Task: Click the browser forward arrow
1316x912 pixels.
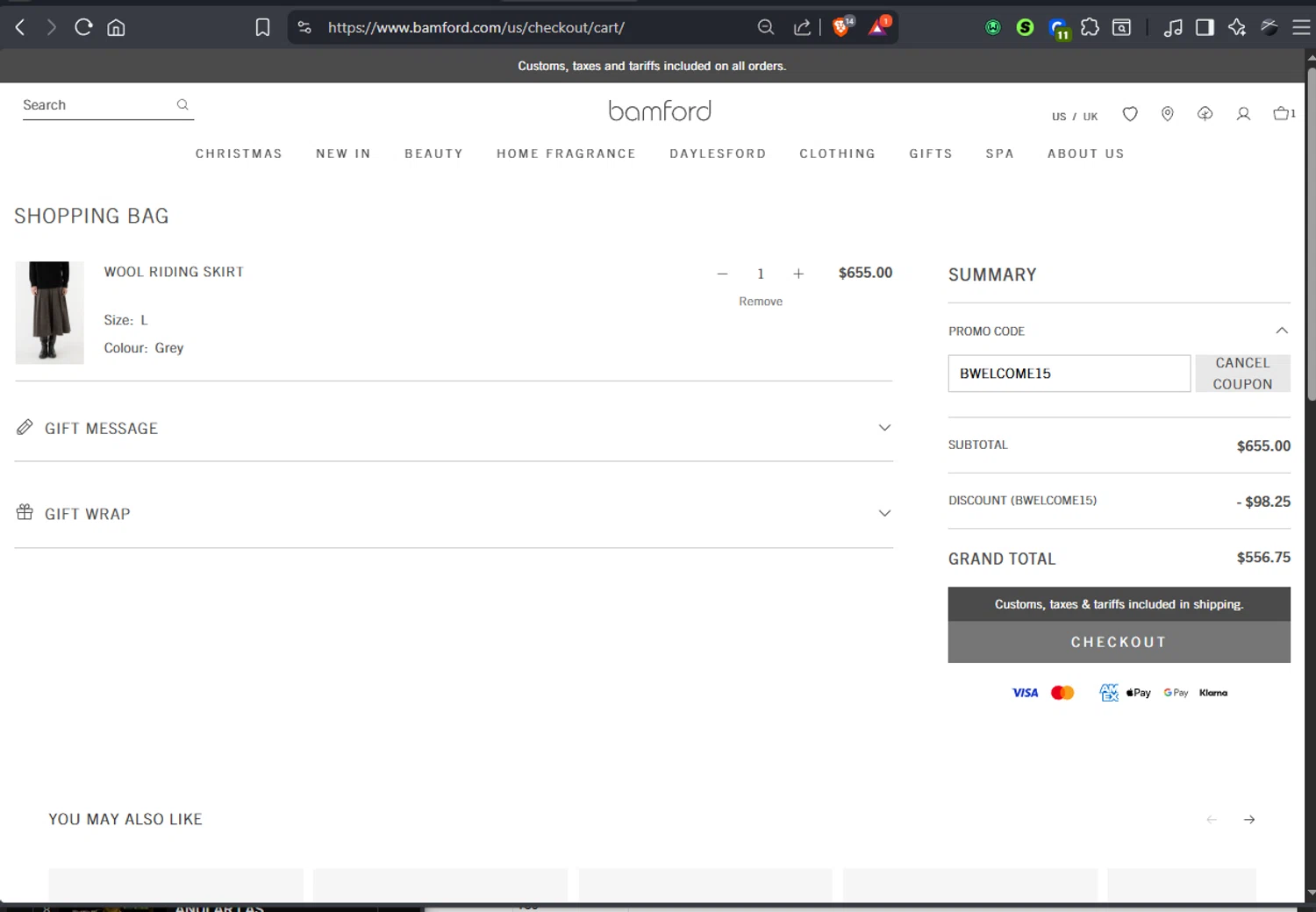Action: pos(51,27)
